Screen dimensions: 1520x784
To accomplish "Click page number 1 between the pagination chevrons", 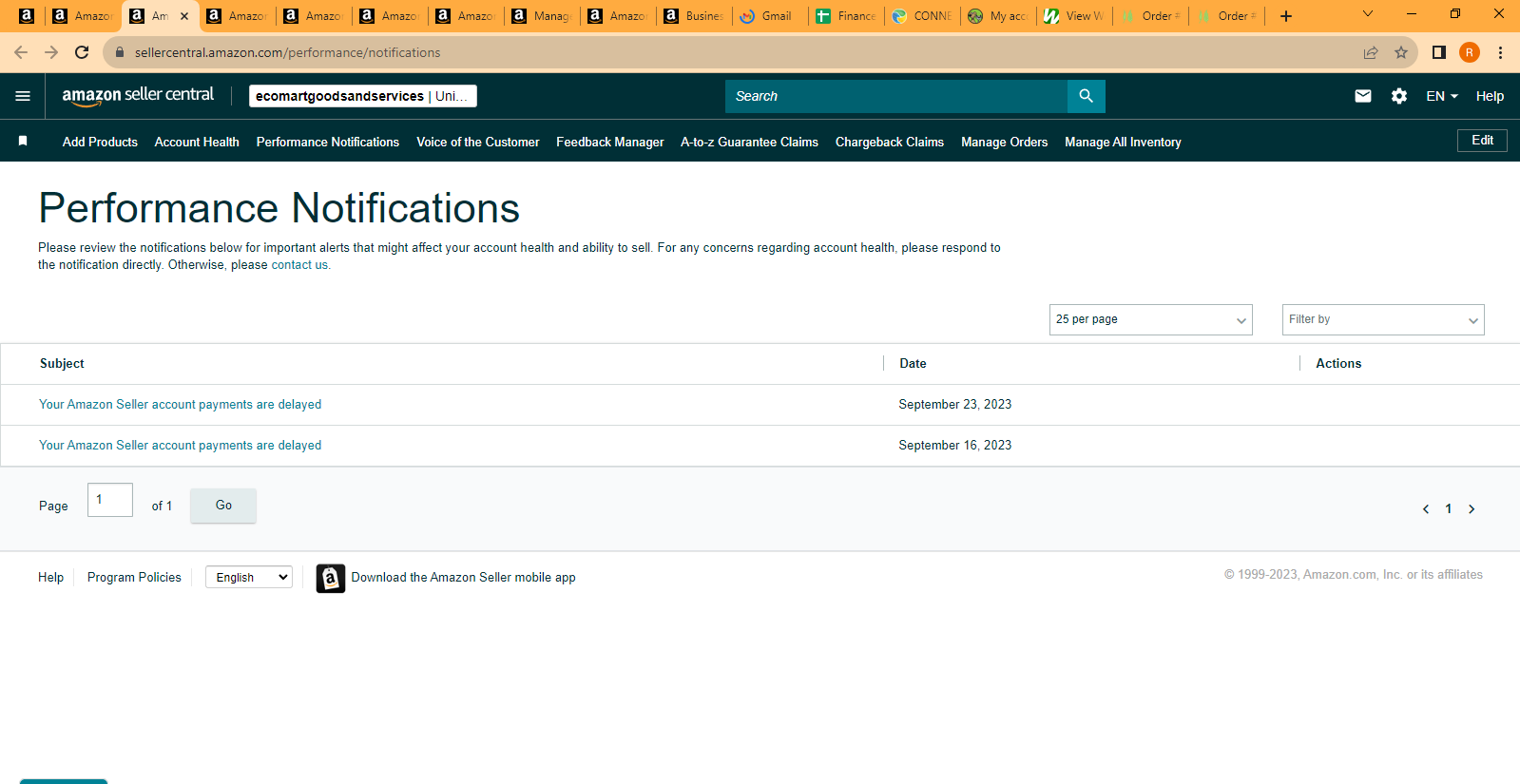I will point(1449,509).
